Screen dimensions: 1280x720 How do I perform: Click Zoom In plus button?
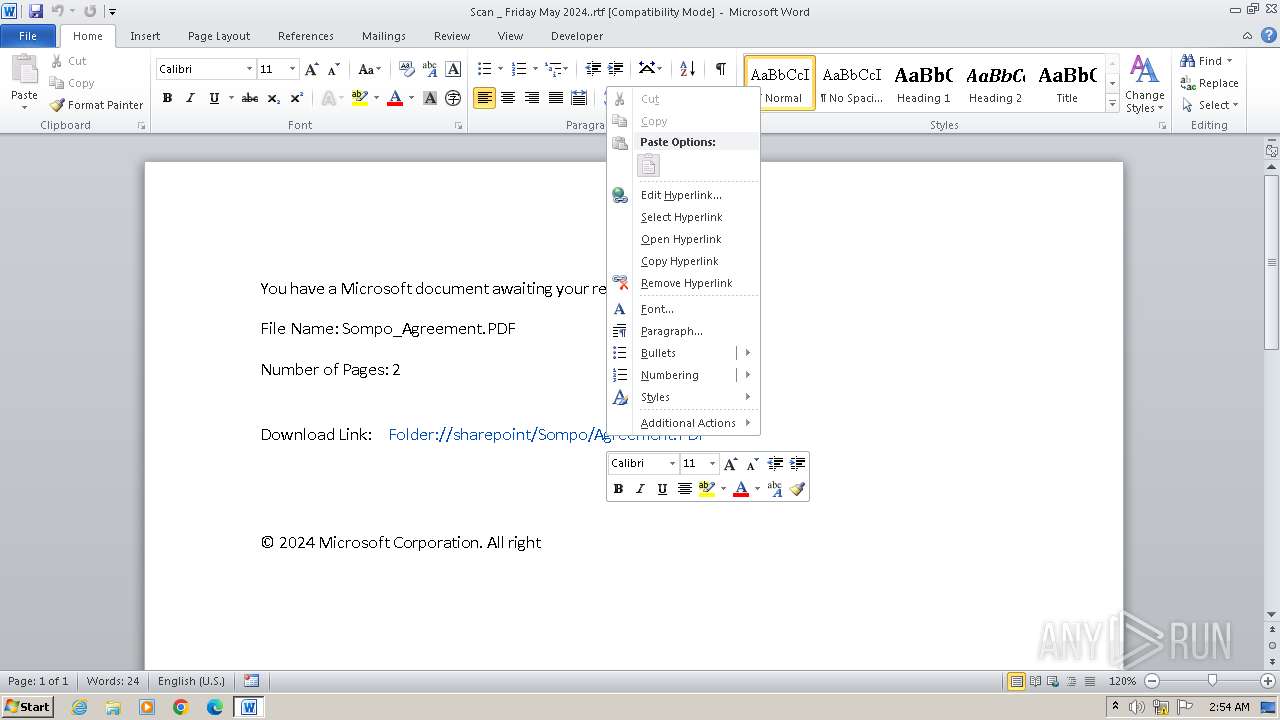[1267, 681]
